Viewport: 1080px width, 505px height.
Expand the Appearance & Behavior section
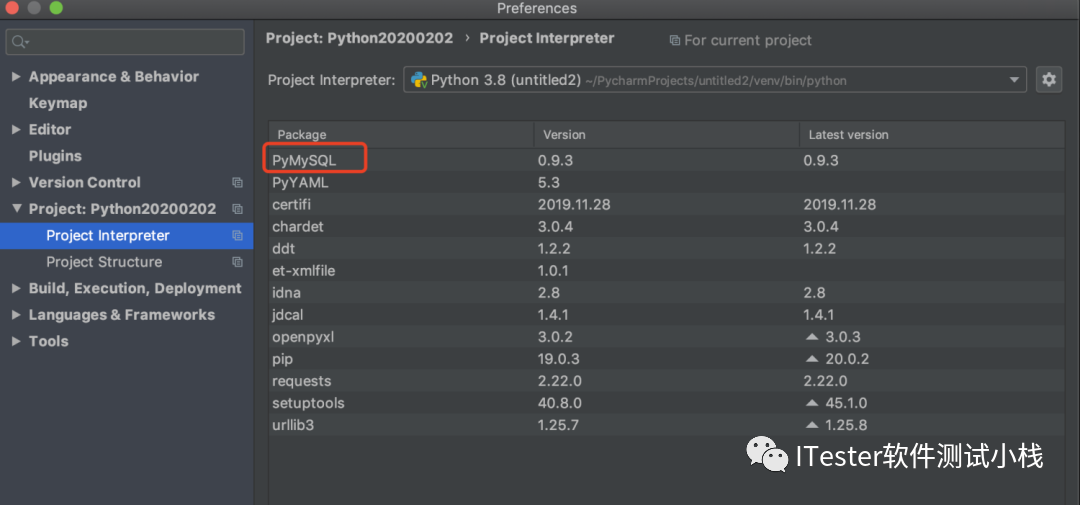click(16, 77)
